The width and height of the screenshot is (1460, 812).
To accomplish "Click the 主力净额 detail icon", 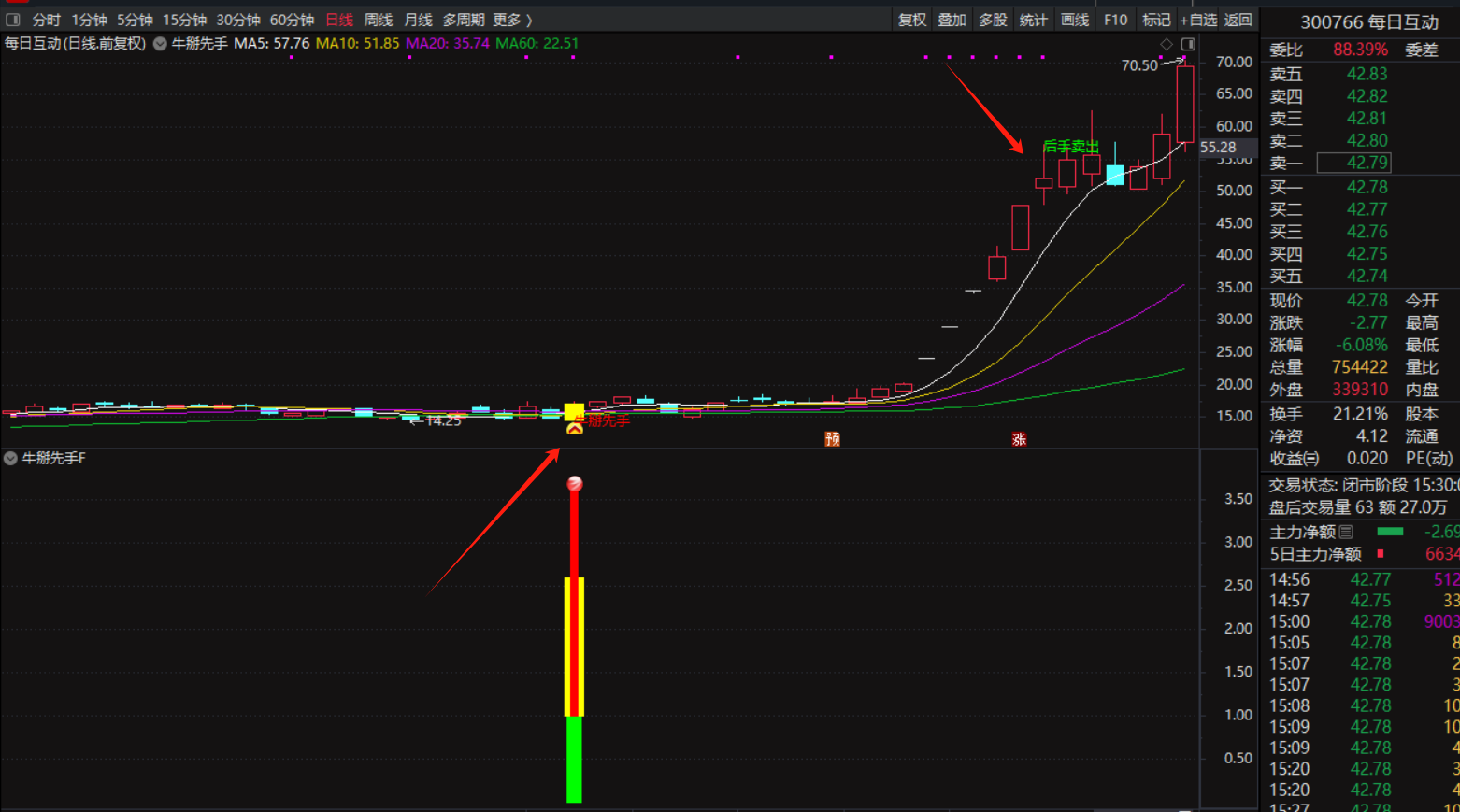I will [1346, 533].
